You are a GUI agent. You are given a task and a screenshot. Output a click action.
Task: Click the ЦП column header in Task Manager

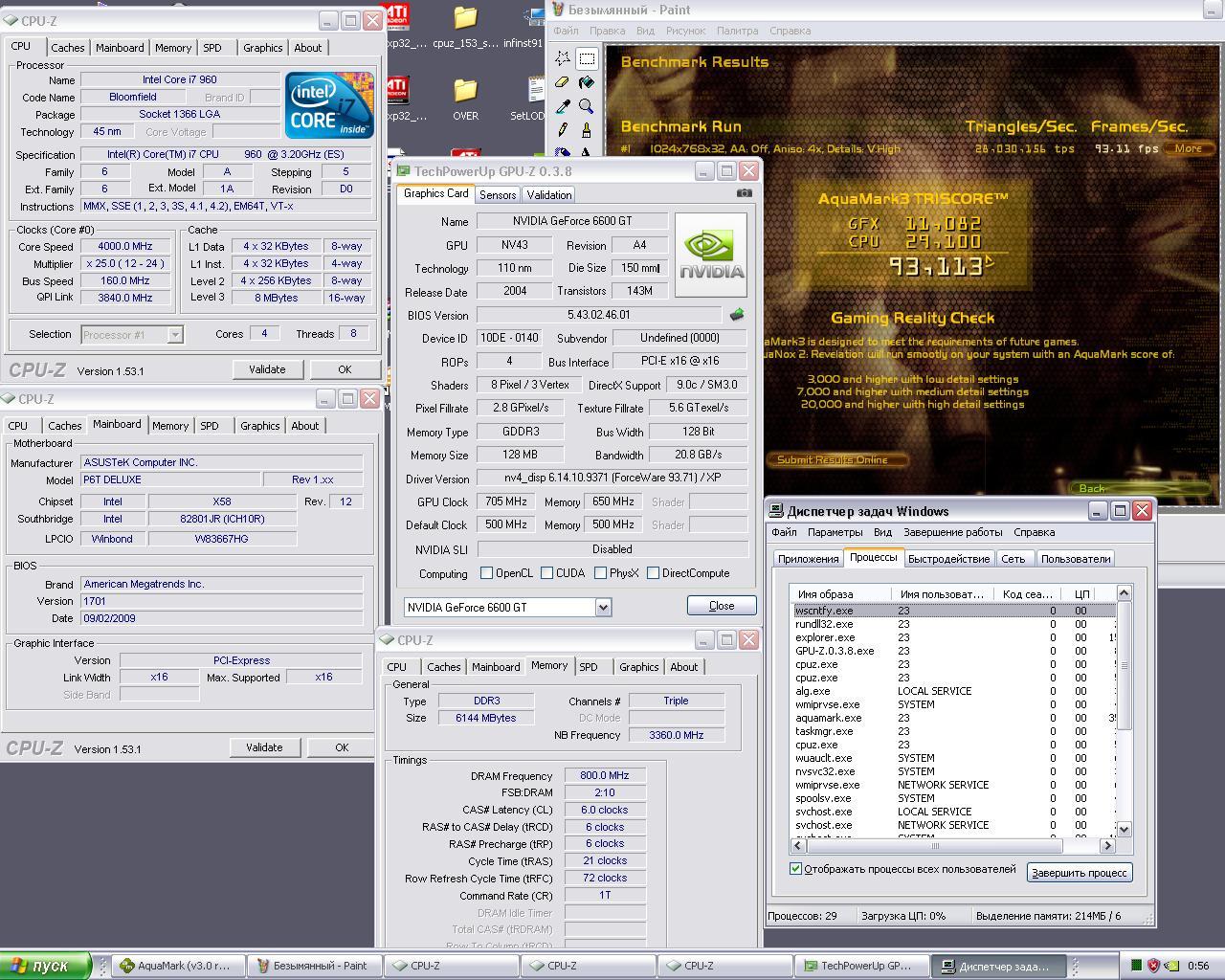(x=1080, y=594)
